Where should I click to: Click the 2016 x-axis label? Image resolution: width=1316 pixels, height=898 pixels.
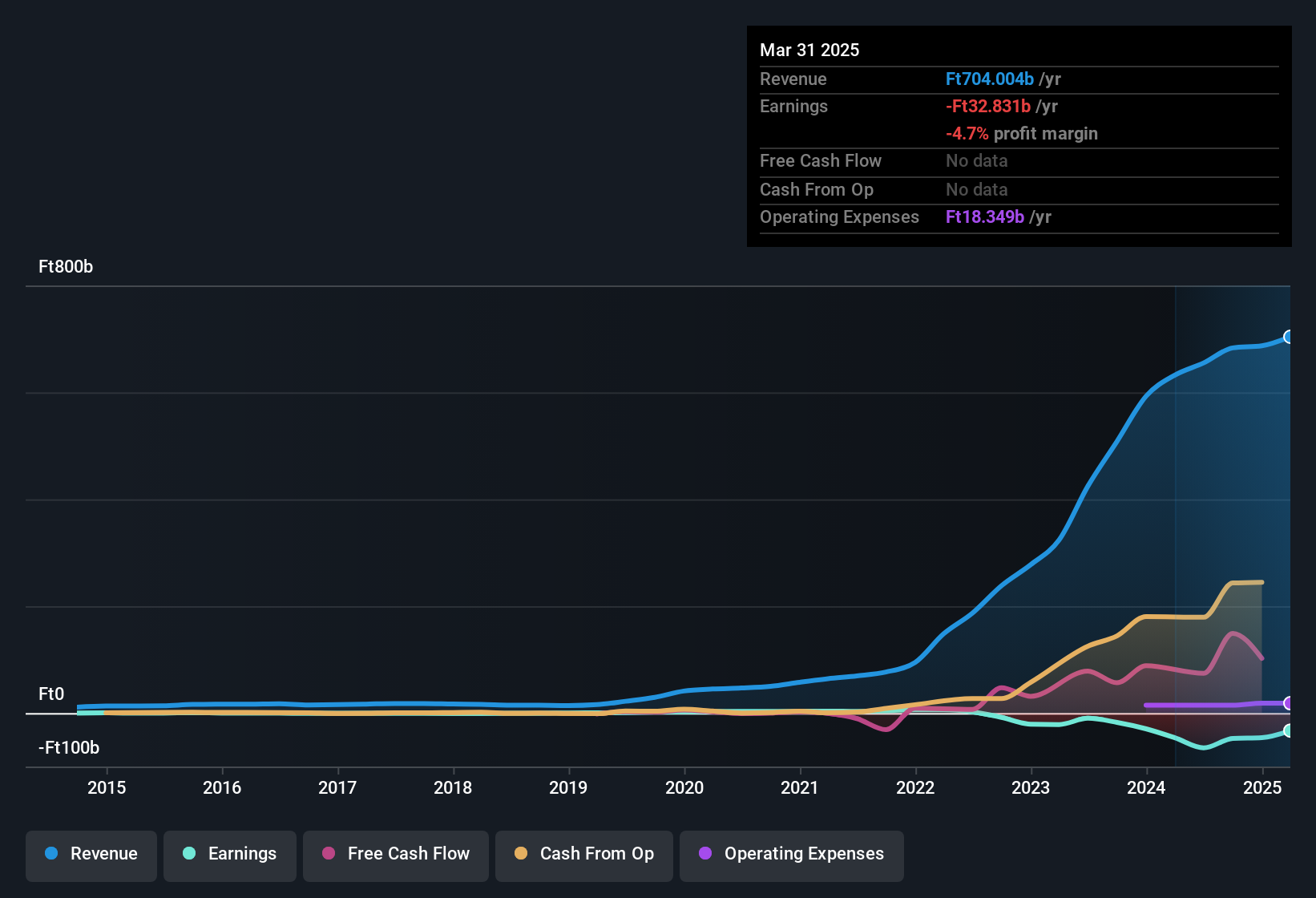tap(222, 787)
